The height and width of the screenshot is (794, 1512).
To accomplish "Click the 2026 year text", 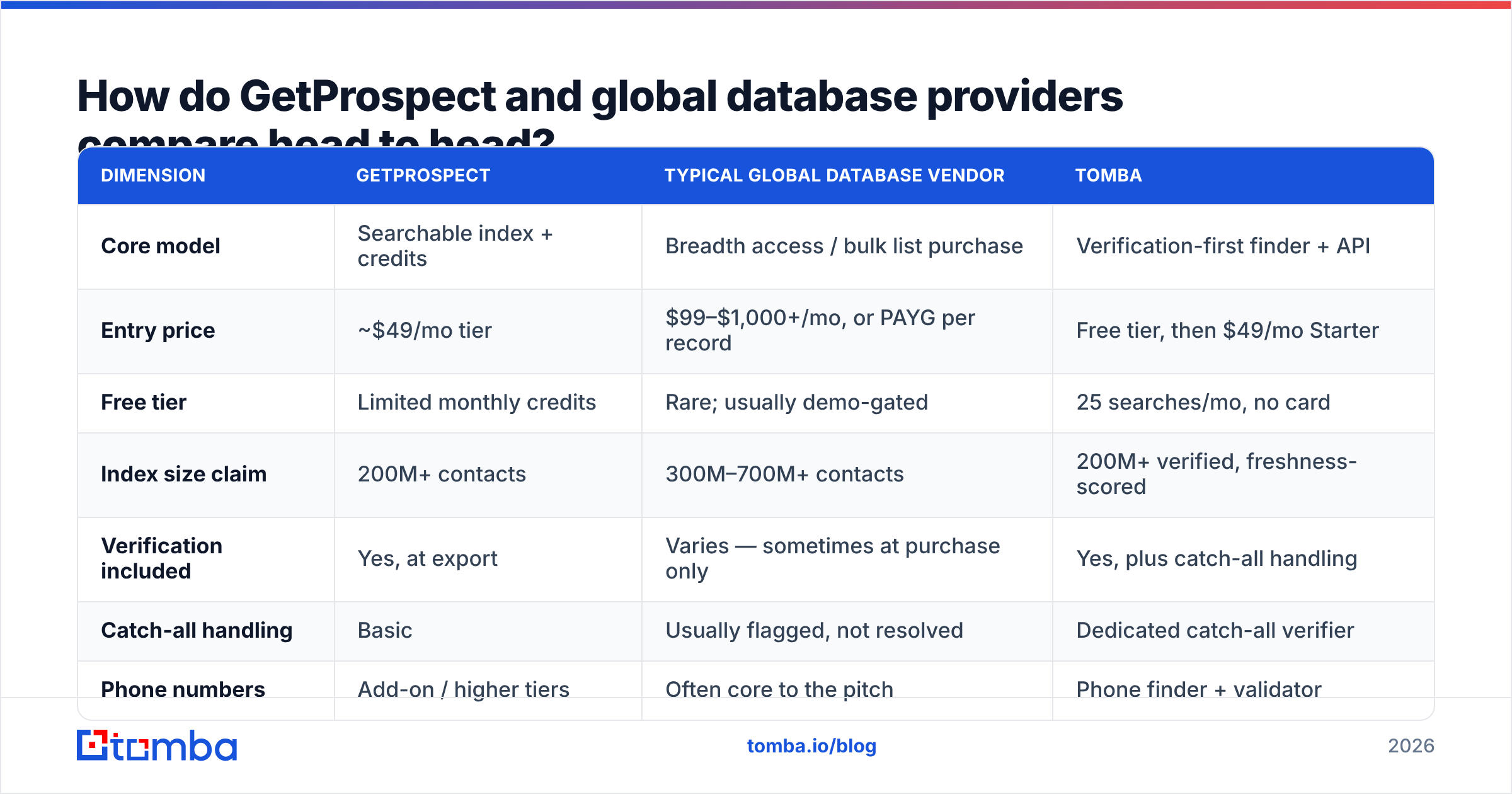I will click(x=1411, y=746).
